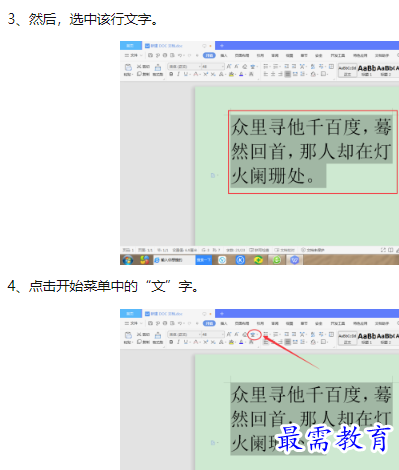Click sort icon in step 3 screenshot ribbon
This screenshot has height=470, width=399.
313,66
